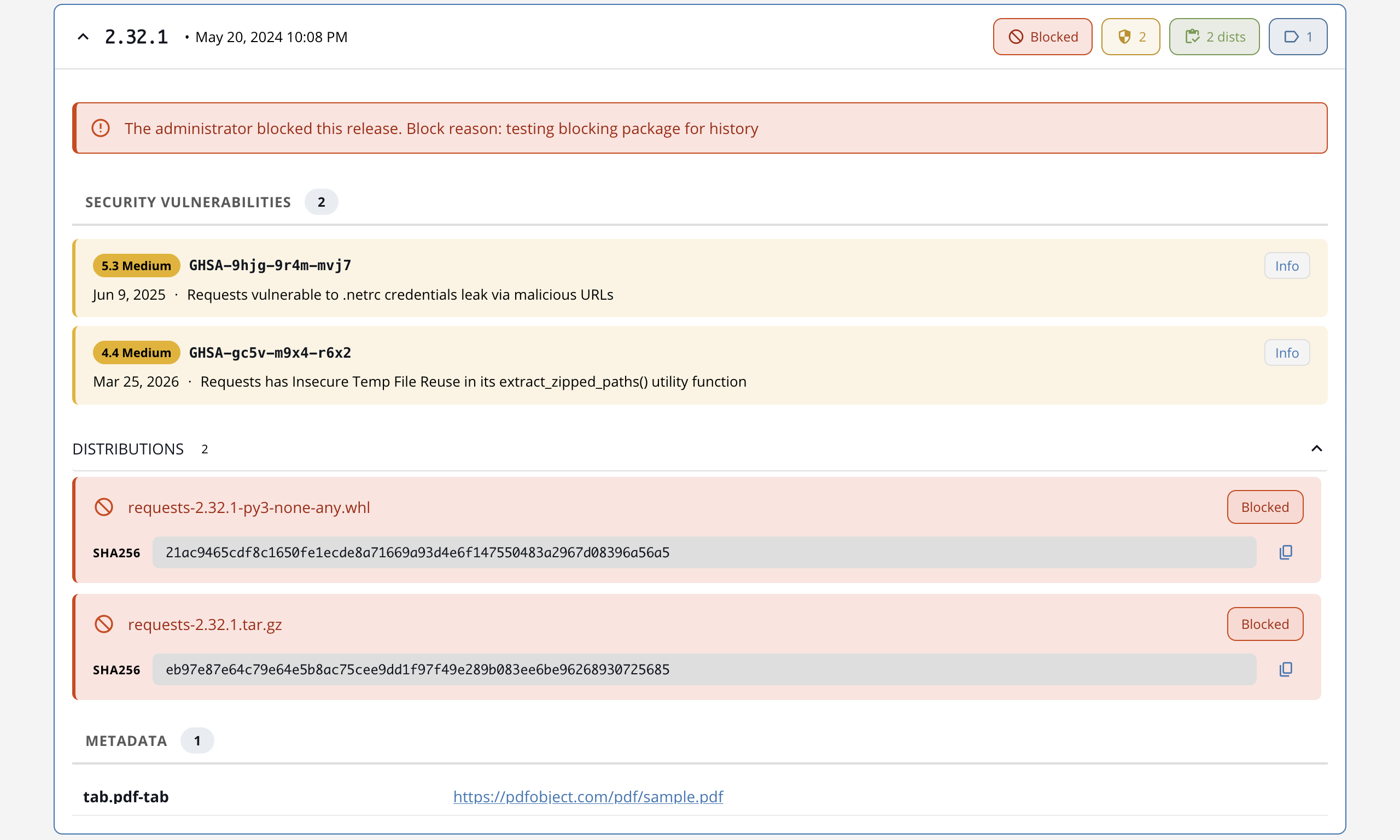Open the pdfobject.com sample.pdf link
This screenshot has height=840, width=1400.
point(588,796)
